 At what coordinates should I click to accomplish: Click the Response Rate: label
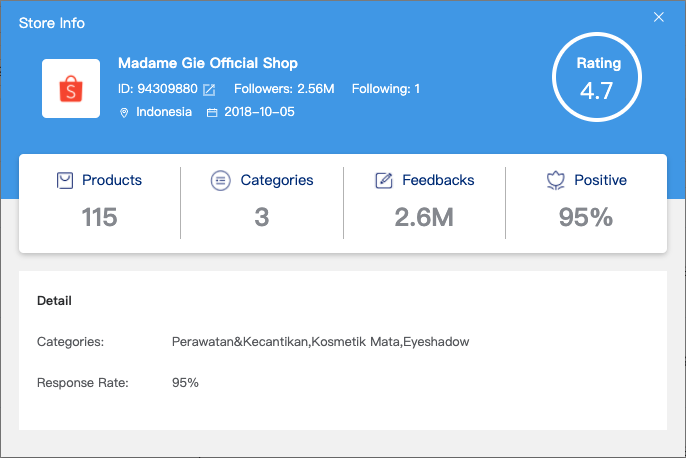[83, 383]
